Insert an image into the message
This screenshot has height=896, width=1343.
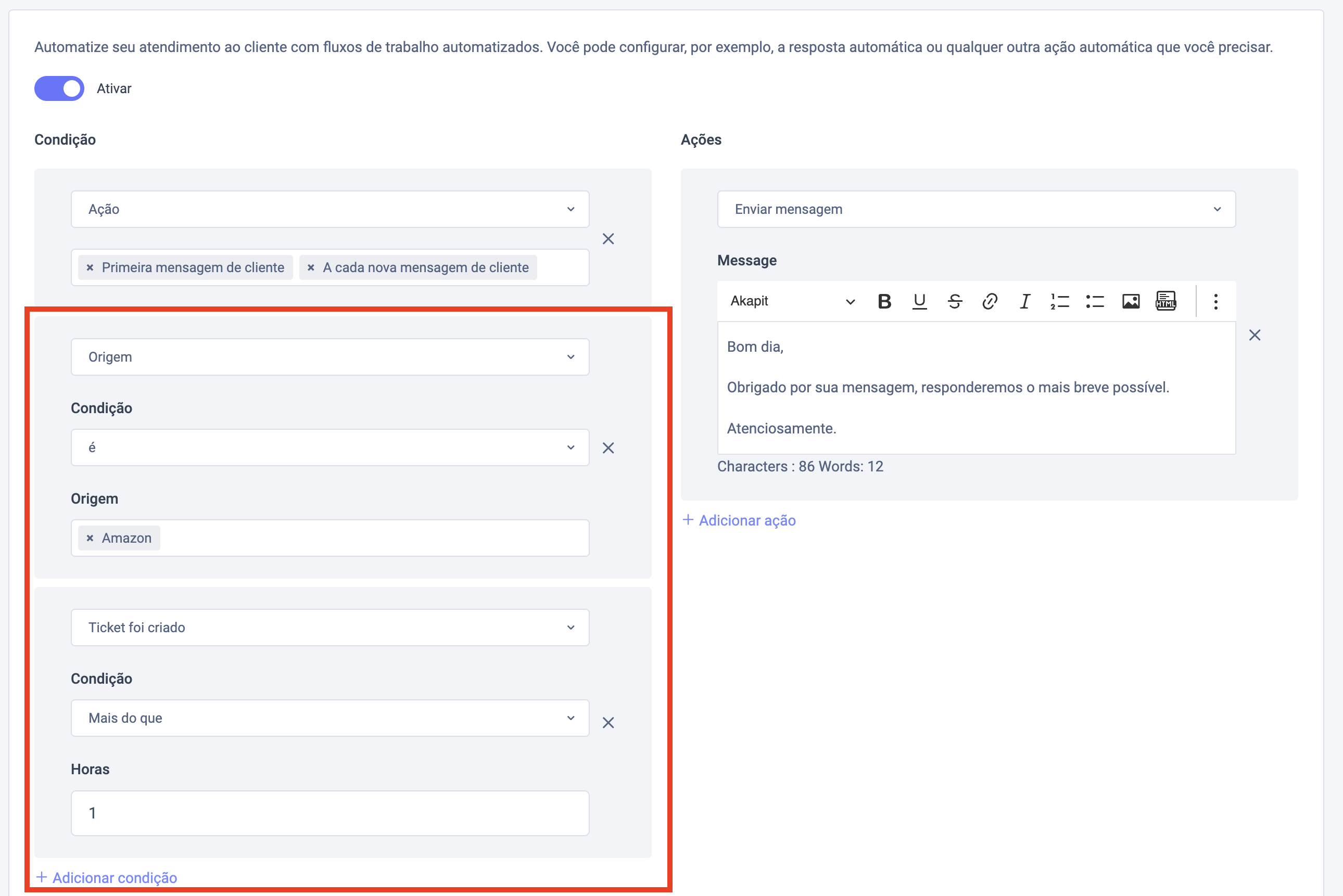coord(1131,301)
